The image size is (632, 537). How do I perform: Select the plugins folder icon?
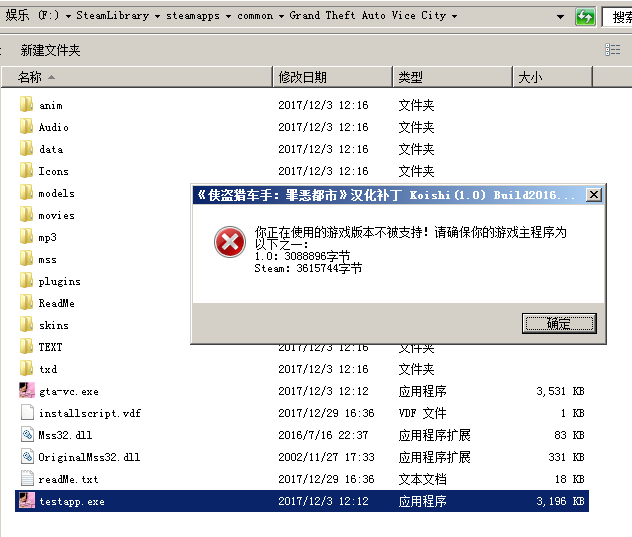(26, 281)
